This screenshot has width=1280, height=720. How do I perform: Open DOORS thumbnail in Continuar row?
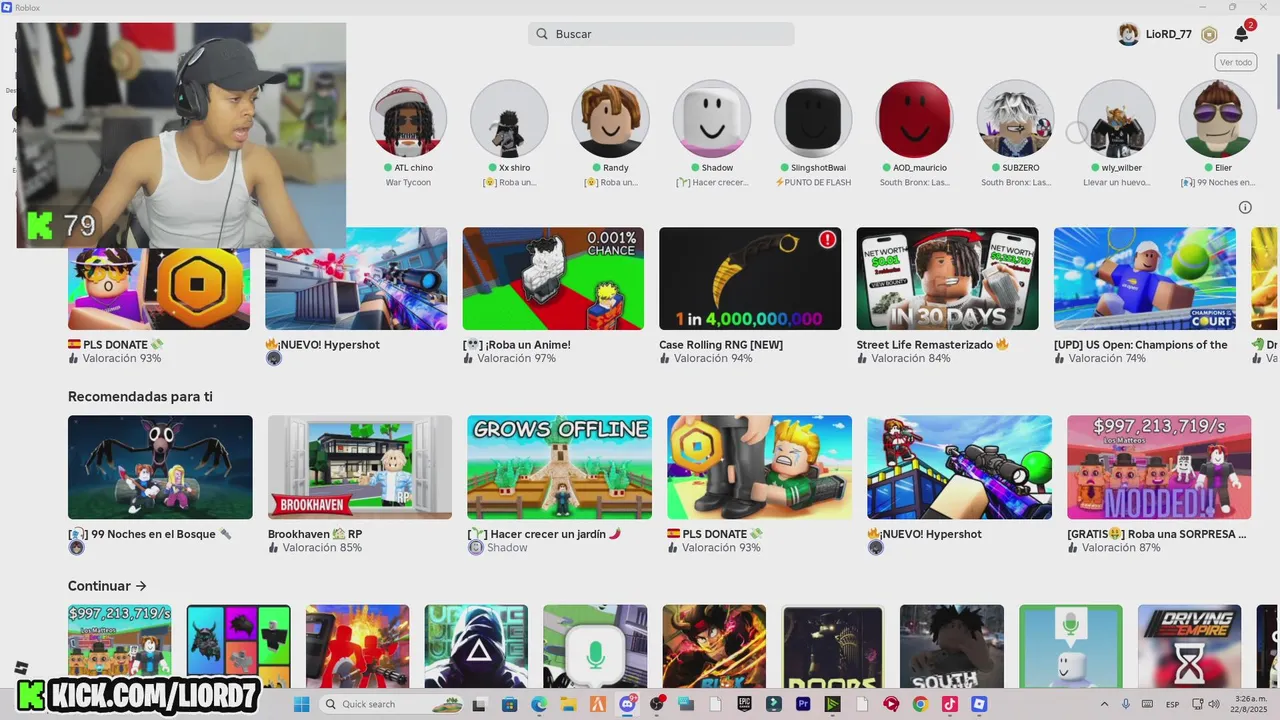click(x=832, y=646)
